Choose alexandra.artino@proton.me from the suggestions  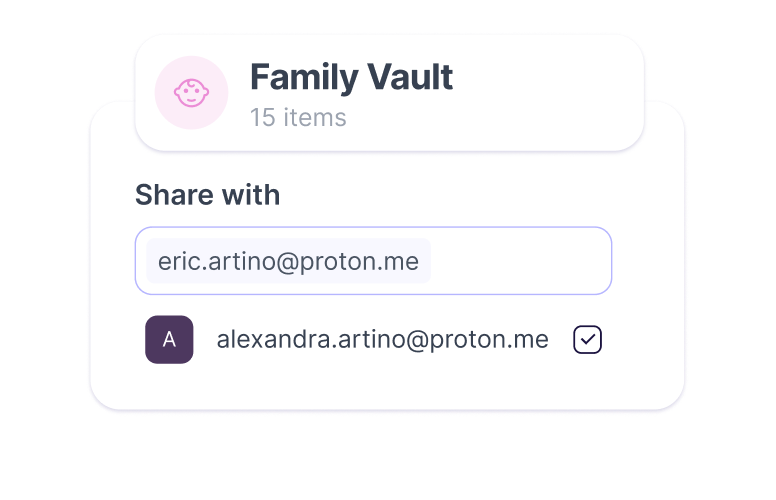coord(382,340)
